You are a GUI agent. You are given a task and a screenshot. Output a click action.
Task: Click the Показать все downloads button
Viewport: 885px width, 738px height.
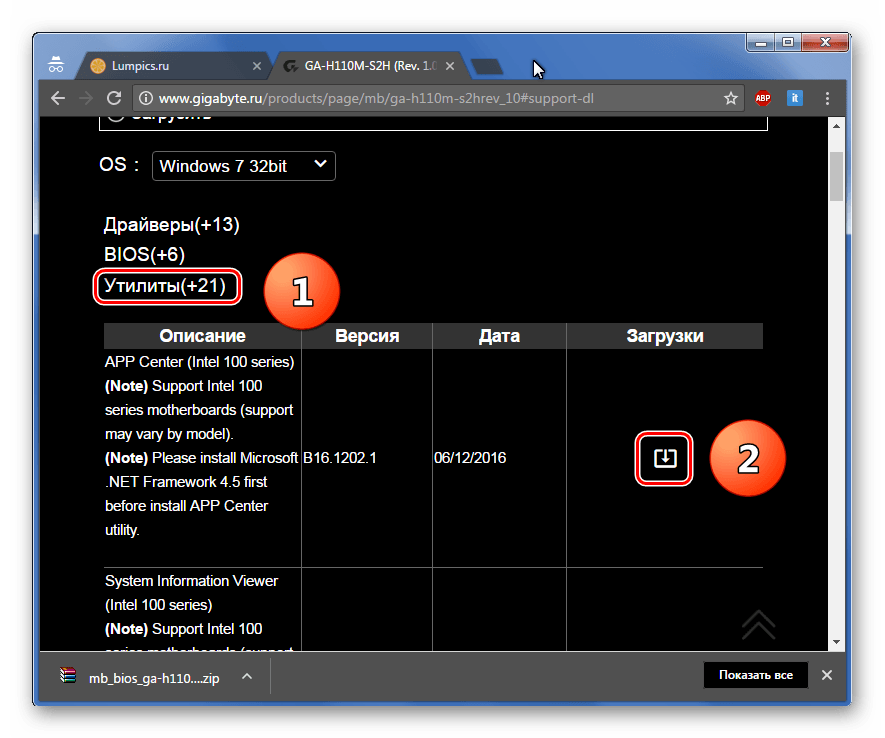coord(756,676)
